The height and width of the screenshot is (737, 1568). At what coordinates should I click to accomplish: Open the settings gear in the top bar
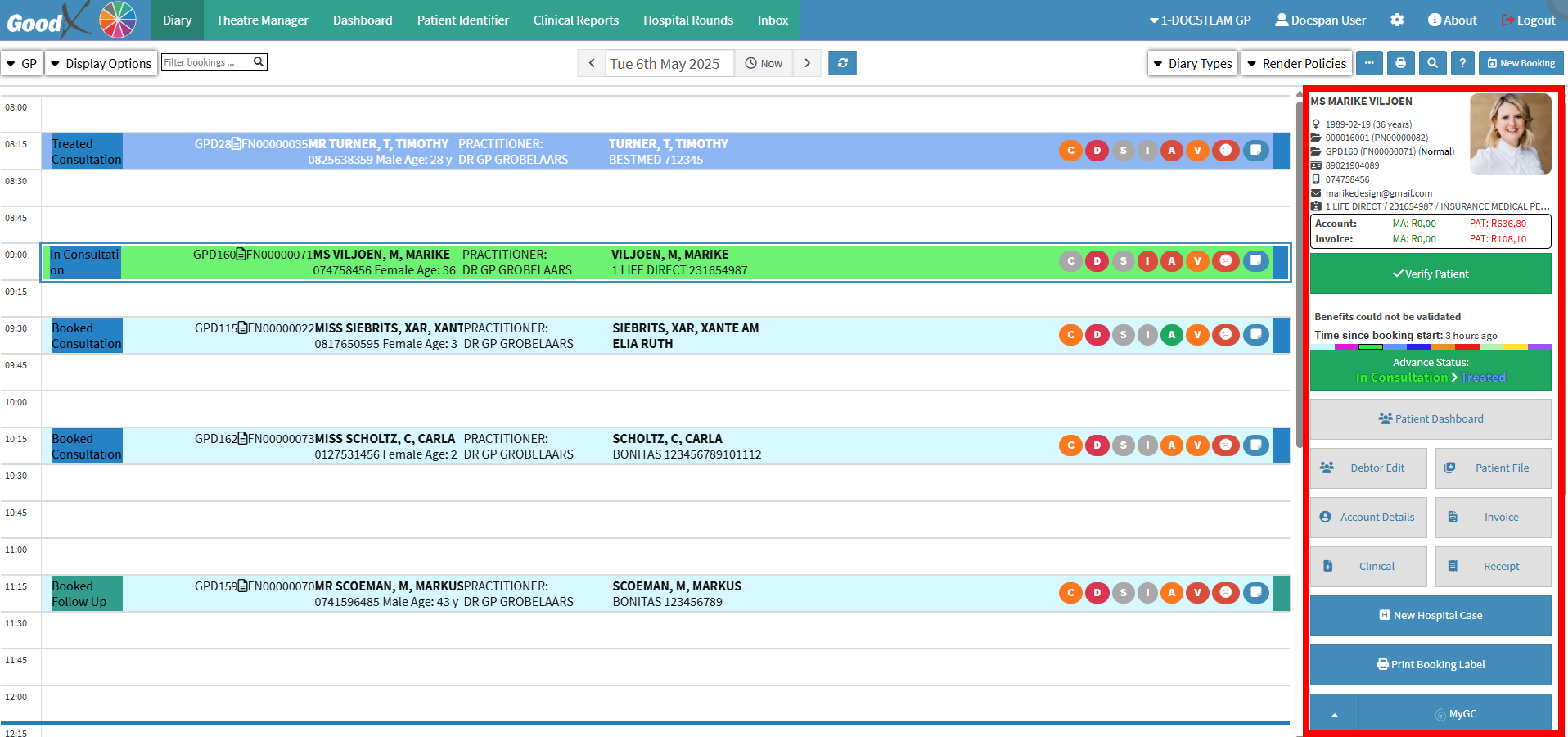click(x=1397, y=20)
